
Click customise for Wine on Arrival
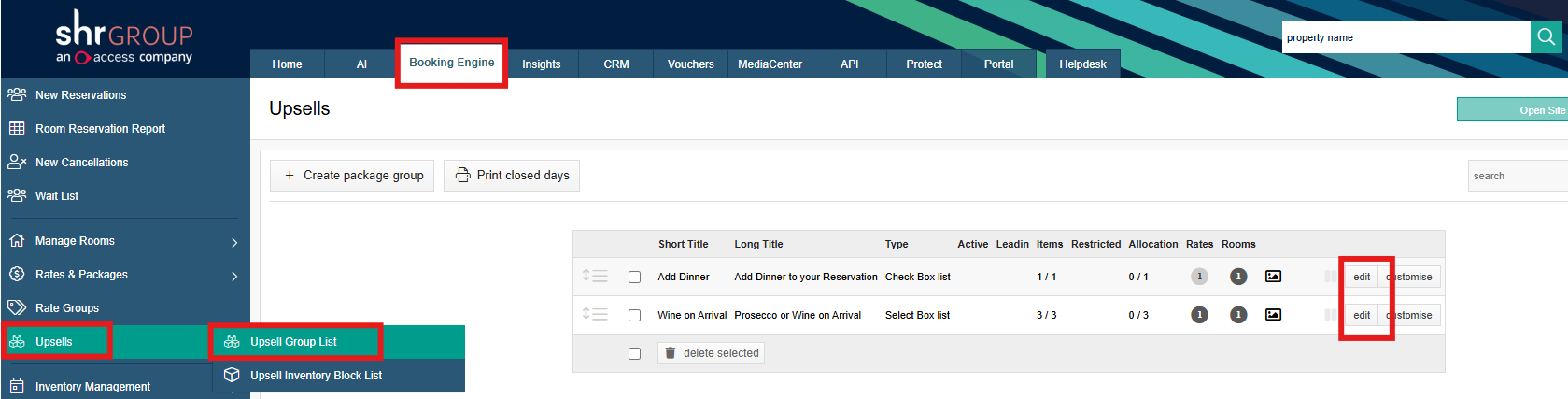1409,315
